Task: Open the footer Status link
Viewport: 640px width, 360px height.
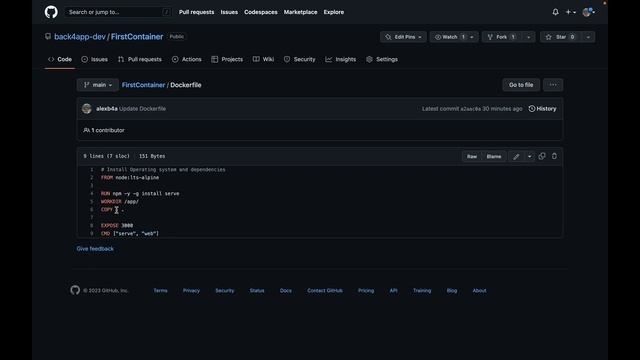Action: tap(257, 291)
